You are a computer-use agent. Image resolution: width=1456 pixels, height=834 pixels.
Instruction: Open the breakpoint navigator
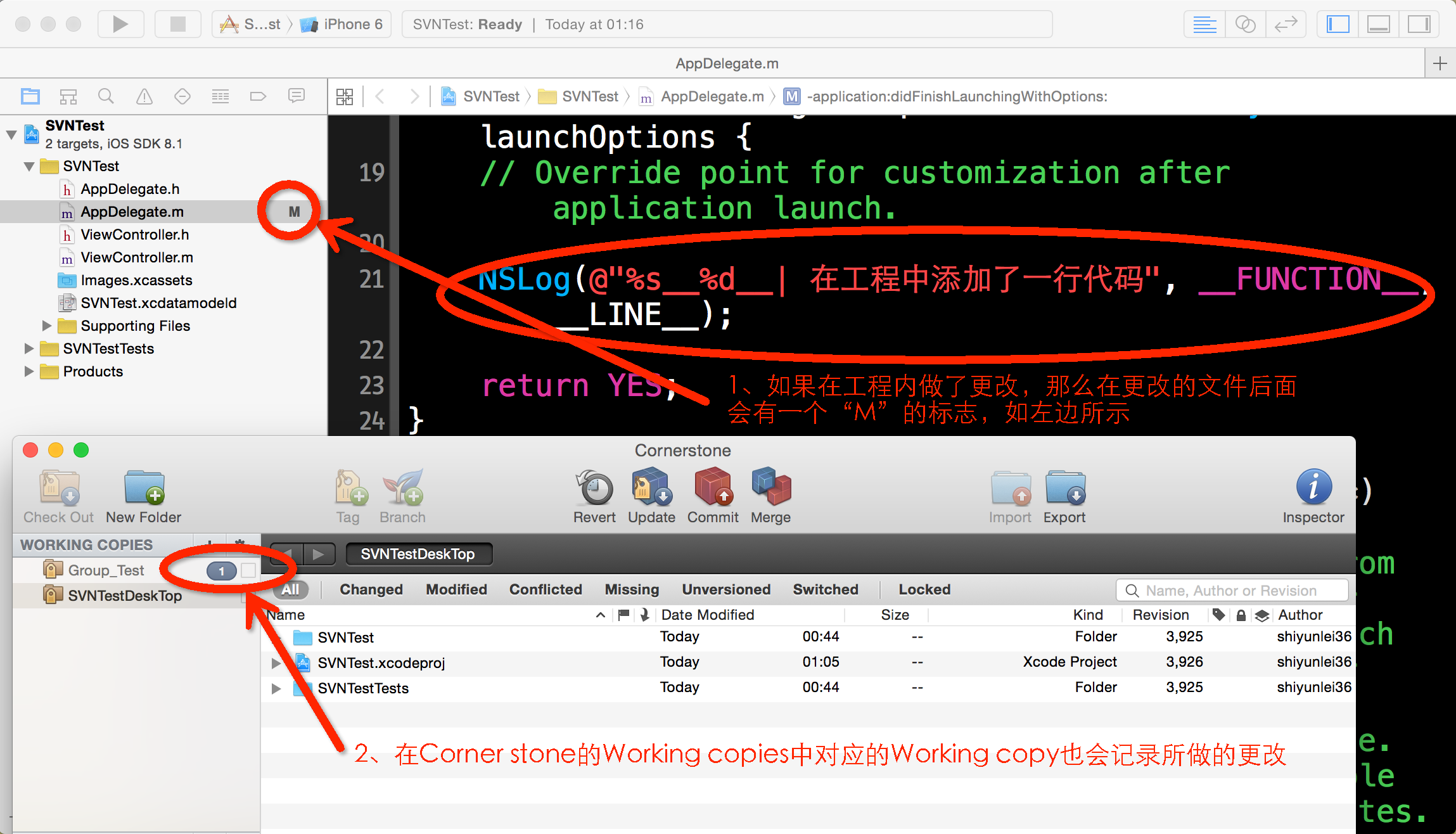pyautogui.click(x=258, y=96)
